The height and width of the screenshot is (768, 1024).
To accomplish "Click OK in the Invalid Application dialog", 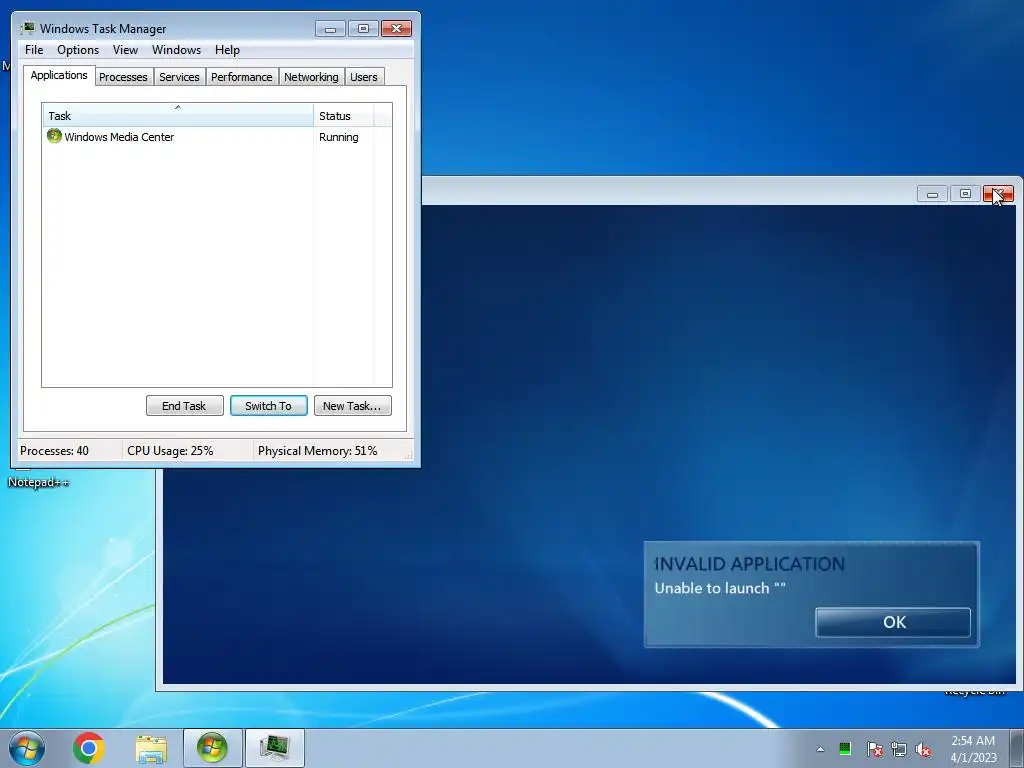I will (x=893, y=622).
